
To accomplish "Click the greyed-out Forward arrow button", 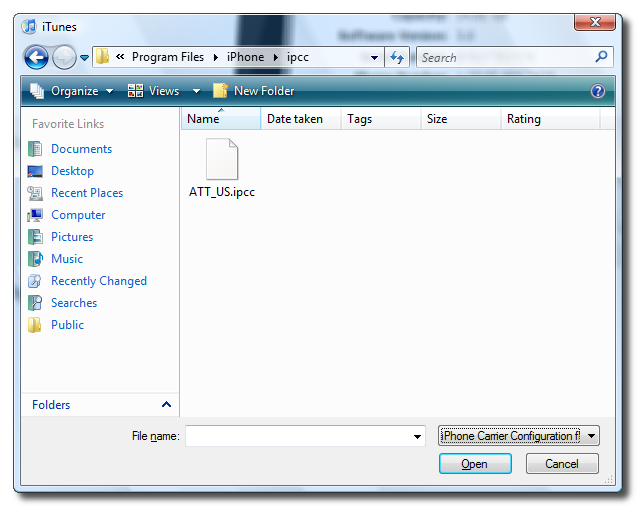I will coord(65,57).
